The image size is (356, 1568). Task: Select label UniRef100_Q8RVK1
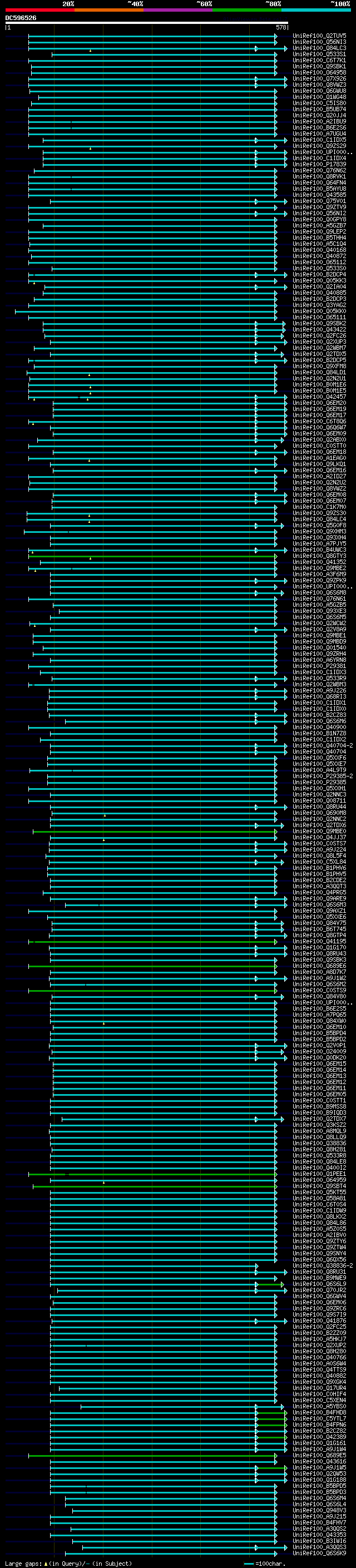[x=319, y=176]
